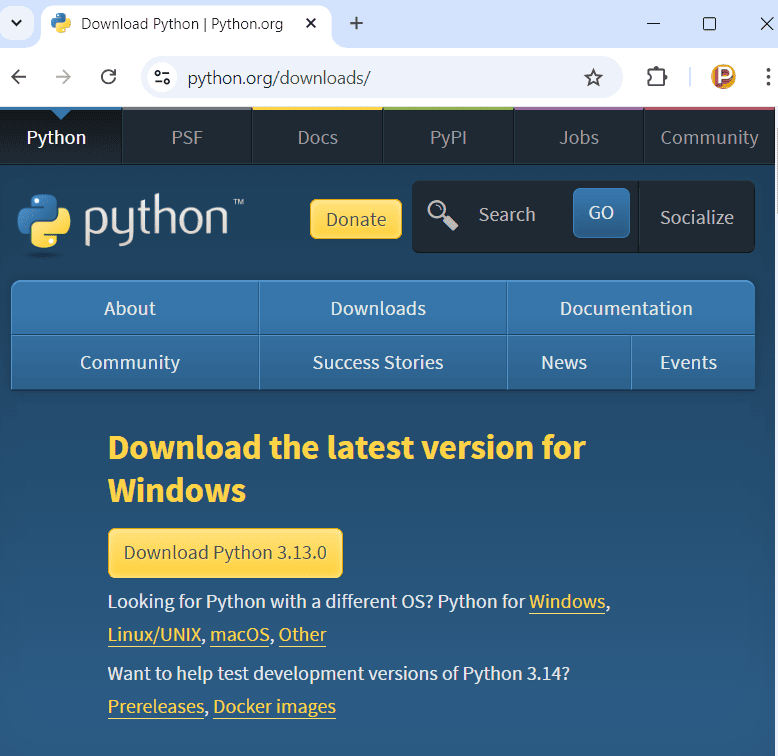Select the Docs top-bar tab
The image size is (778, 756).
318,137
